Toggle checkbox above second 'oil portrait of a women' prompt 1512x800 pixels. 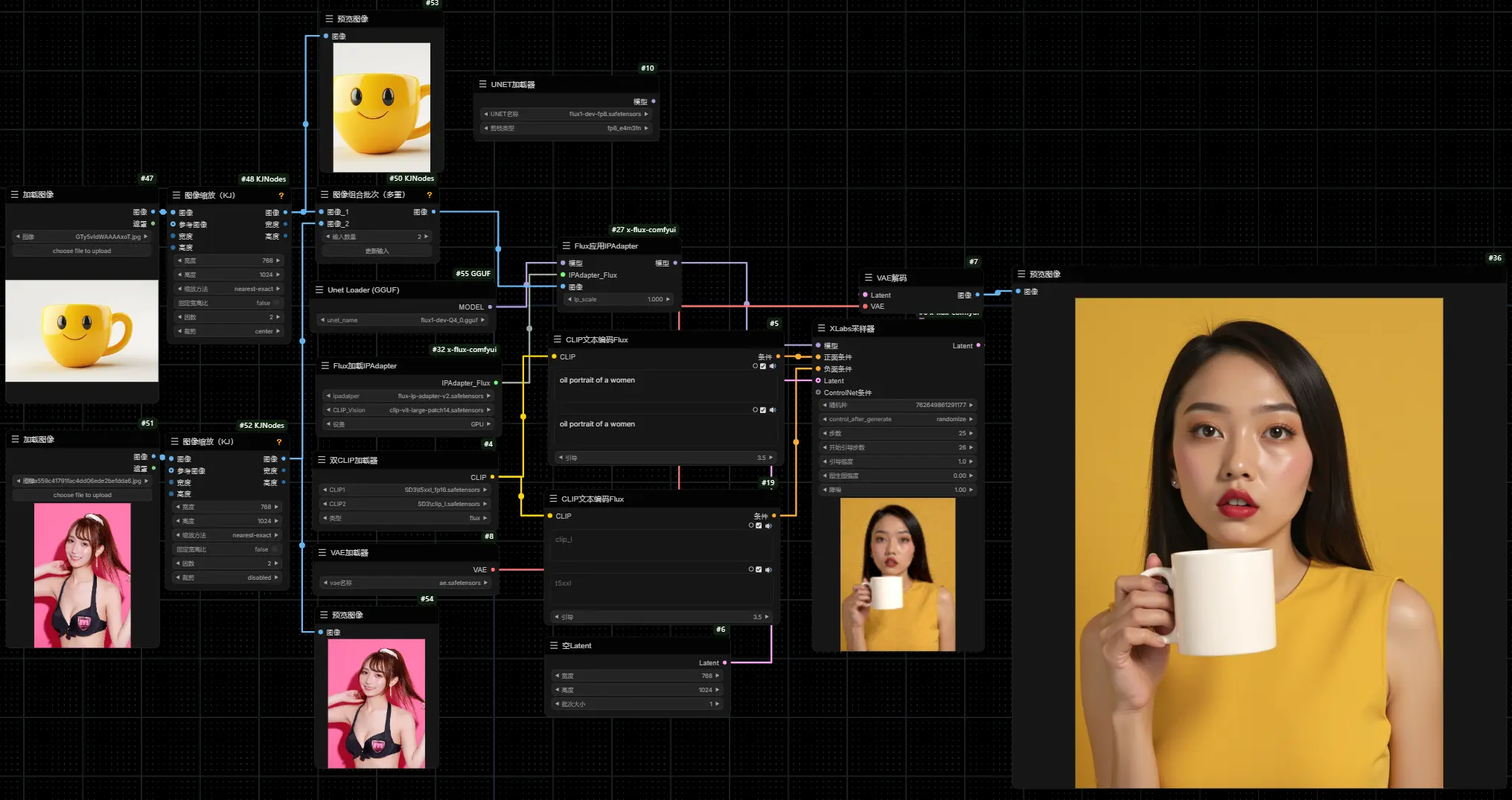click(x=763, y=410)
